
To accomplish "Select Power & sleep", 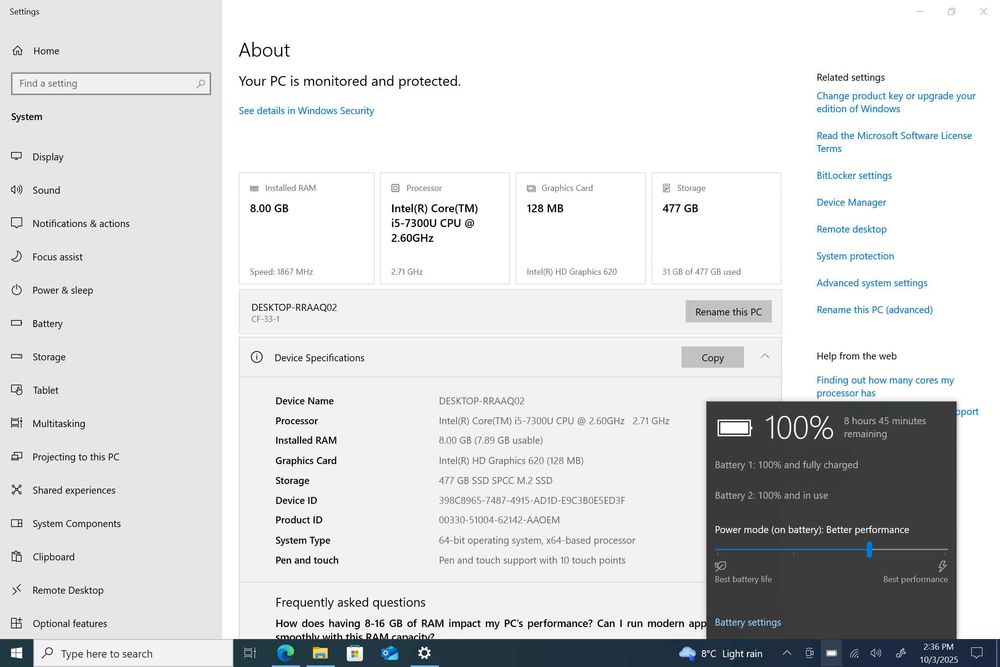I will click(62, 290).
